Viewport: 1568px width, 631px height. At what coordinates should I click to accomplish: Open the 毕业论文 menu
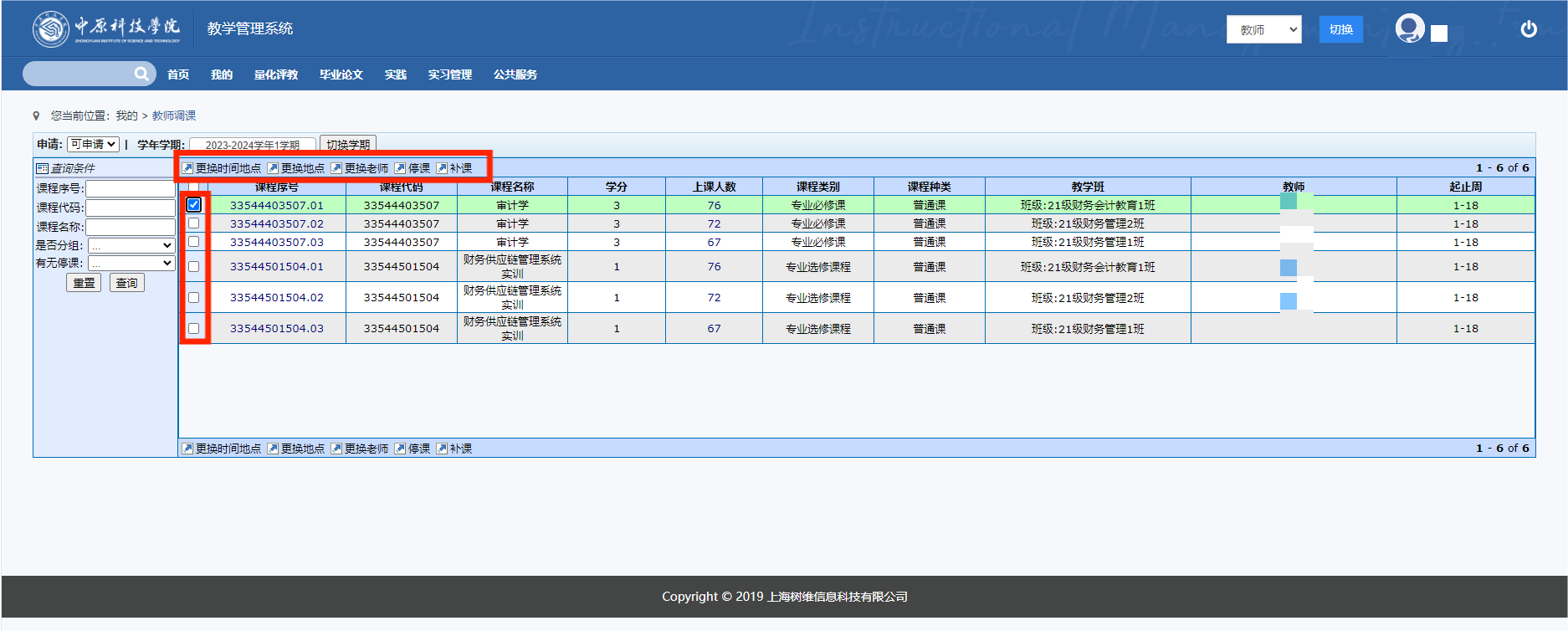point(341,74)
